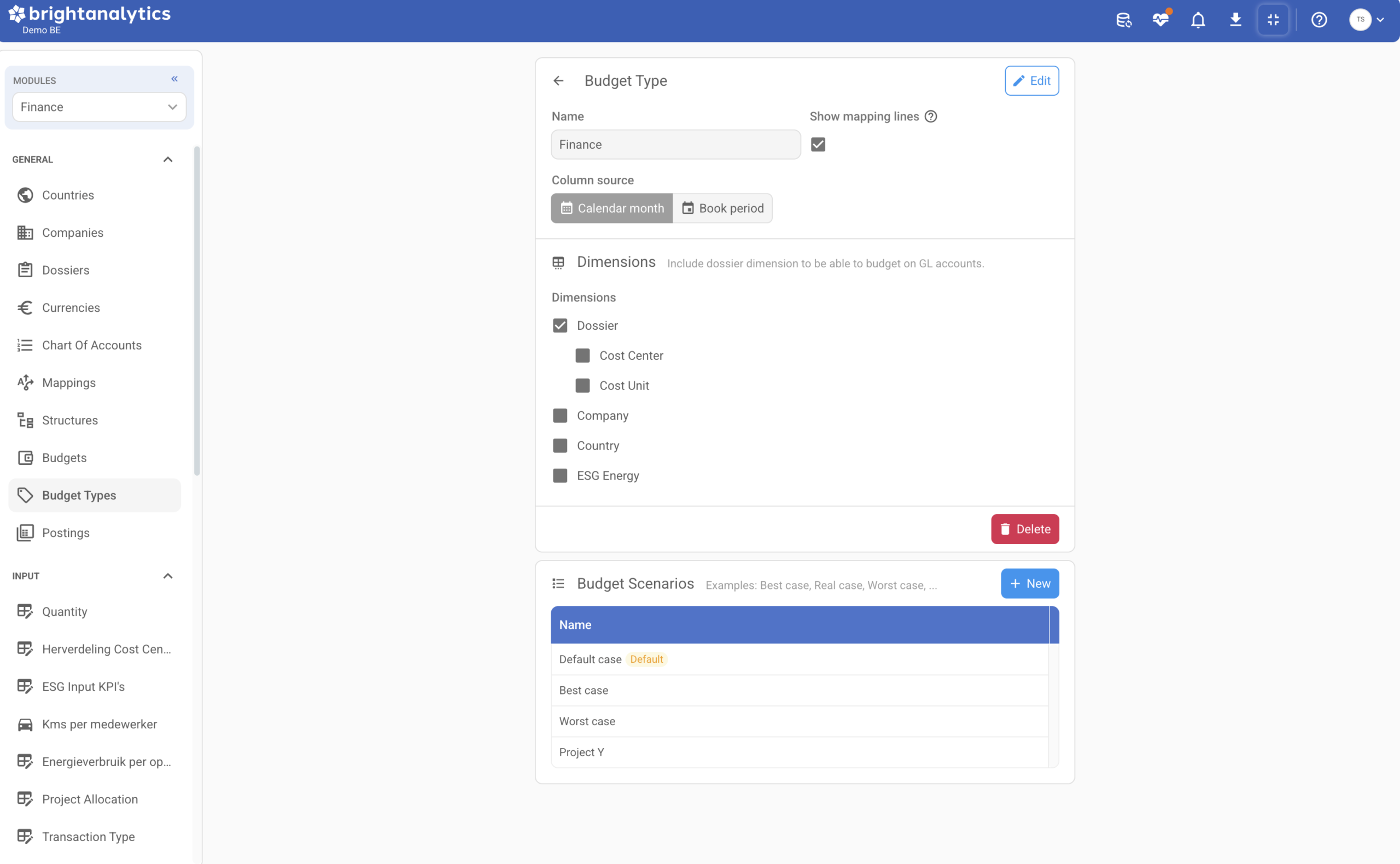
Task: Open Project Allocation input item
Action: tap(94, 799)
